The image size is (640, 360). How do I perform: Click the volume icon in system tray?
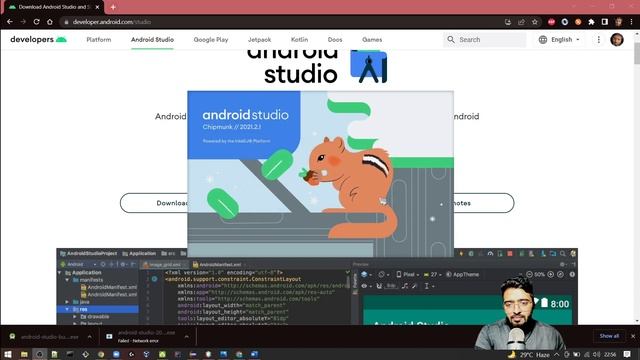pyautogui.click(x=596, y=355)
